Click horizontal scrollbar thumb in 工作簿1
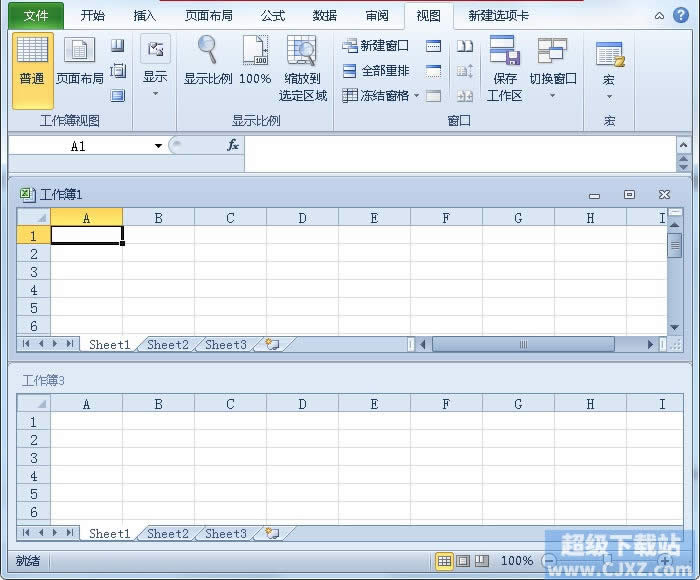Viewport: 700px width, 580px height. 523,344
